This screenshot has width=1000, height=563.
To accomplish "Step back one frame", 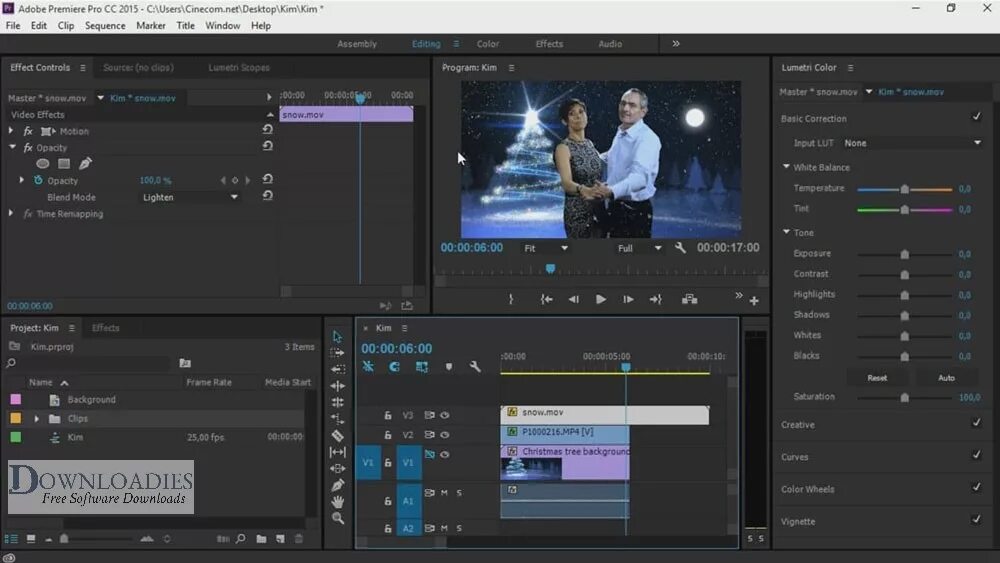I will click(x=573, y=299).
